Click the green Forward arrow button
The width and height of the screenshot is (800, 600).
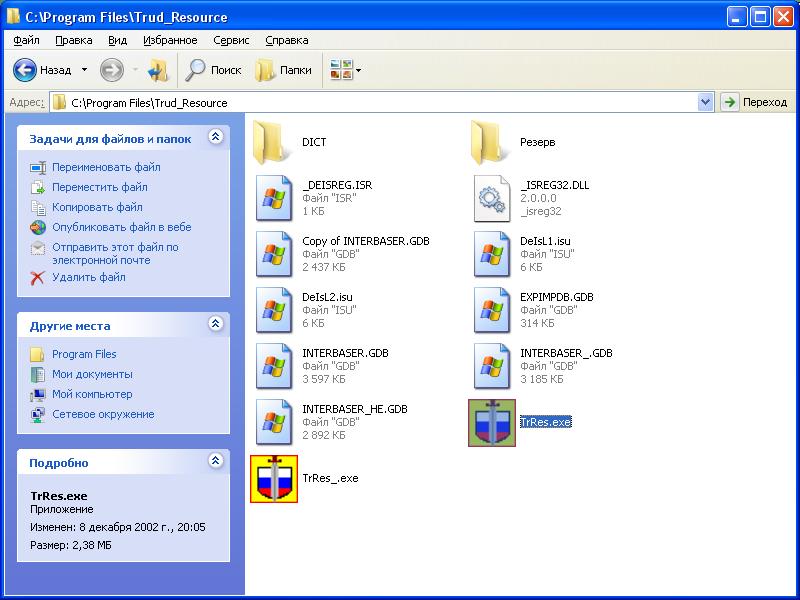pyautogui.click(x=112, y=70)
